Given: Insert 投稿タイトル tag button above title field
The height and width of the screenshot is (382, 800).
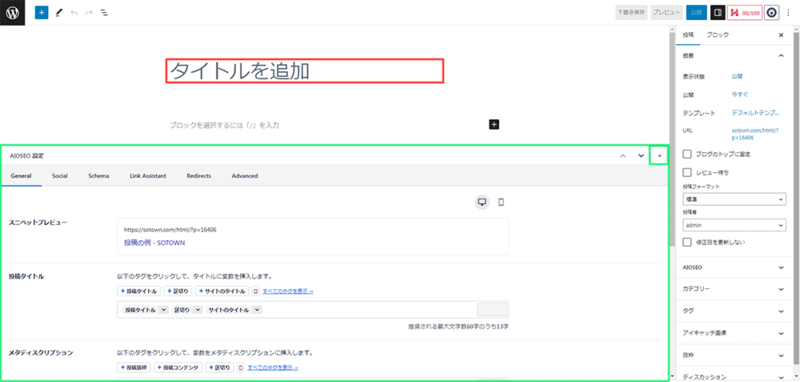Looking at the screenshot, I should (x=139, y=291).
